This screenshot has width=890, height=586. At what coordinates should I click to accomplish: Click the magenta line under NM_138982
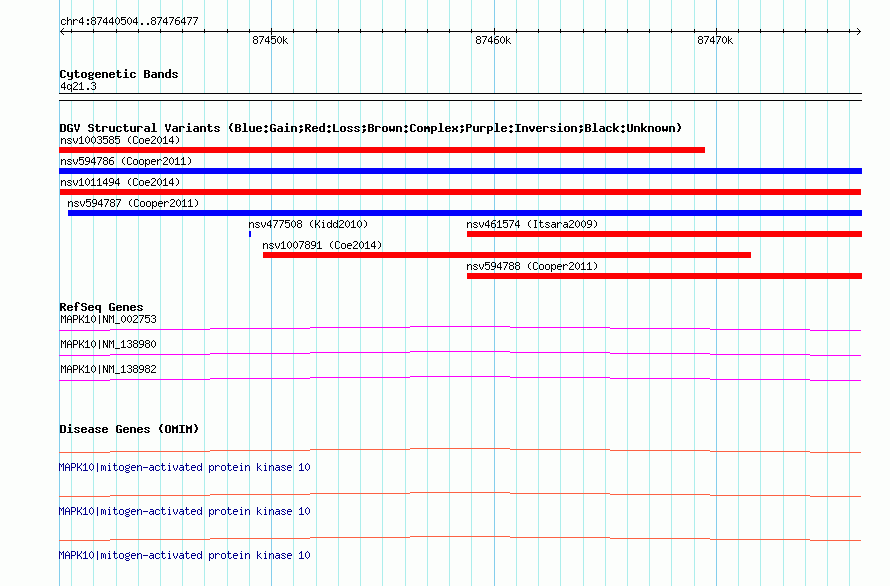coord(460,378)
